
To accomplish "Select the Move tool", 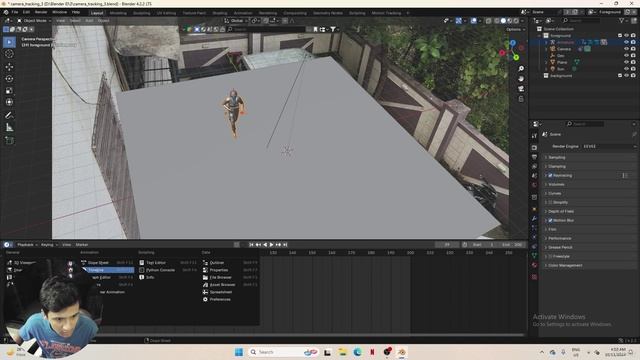I will (9, 67).
